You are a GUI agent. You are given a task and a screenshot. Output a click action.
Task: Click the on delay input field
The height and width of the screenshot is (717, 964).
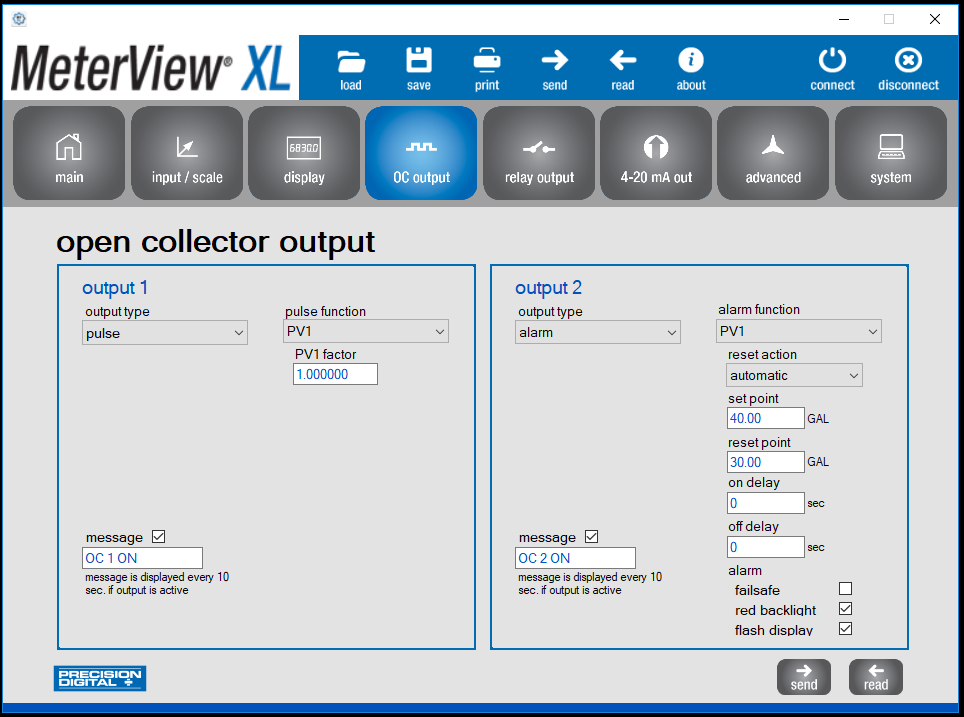(765, 503)
